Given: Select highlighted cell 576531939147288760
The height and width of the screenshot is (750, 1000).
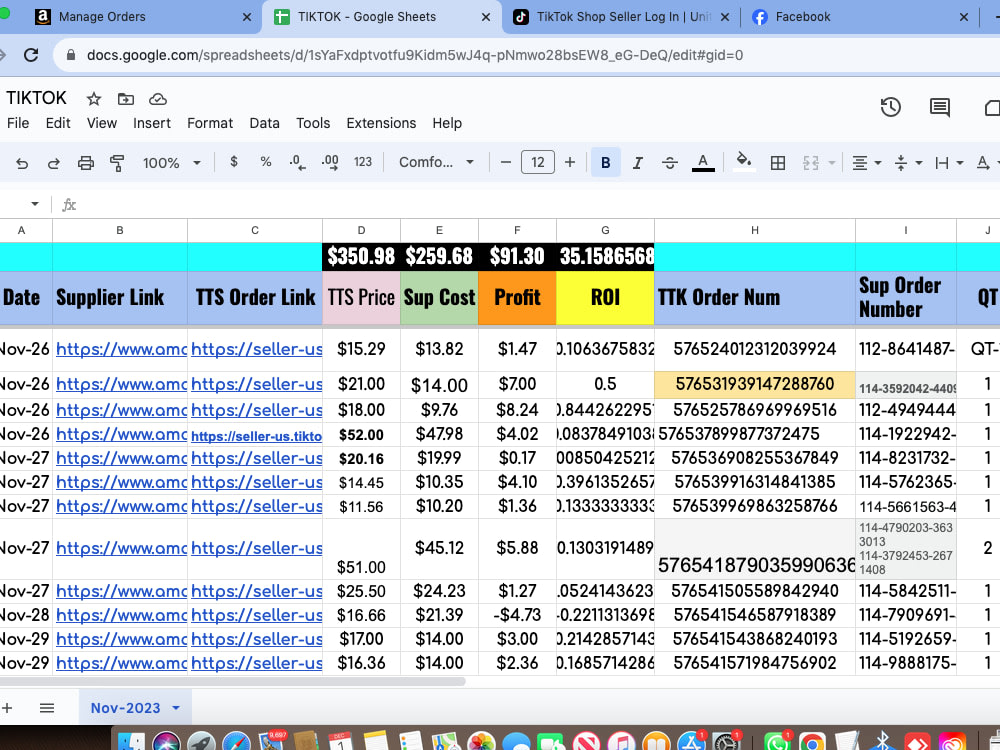Looking at the screenshot, I should point(754,385).
